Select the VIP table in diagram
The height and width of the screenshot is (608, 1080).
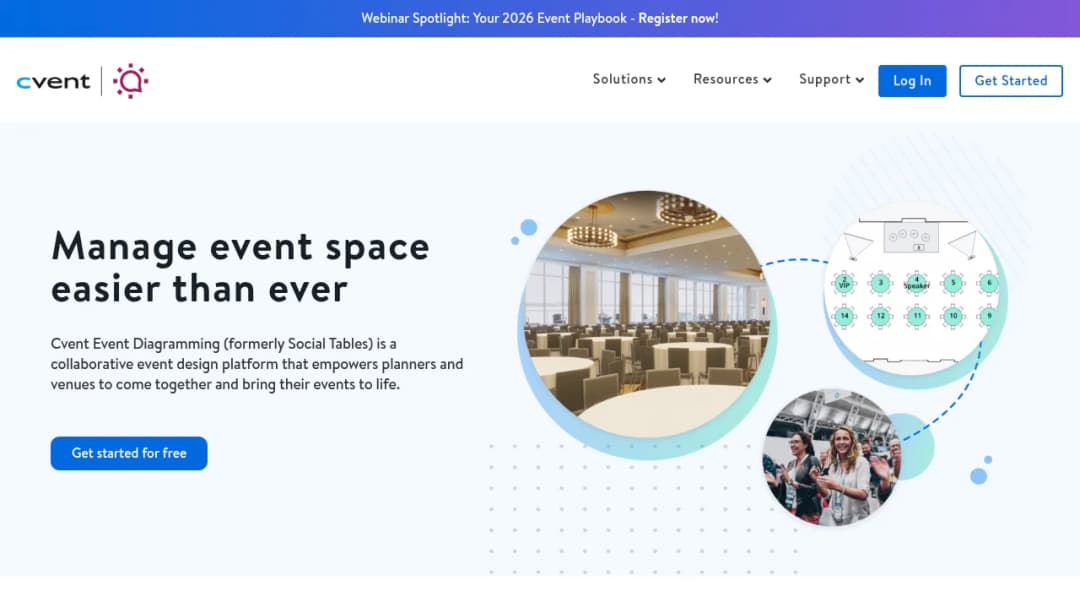point(844,283)
